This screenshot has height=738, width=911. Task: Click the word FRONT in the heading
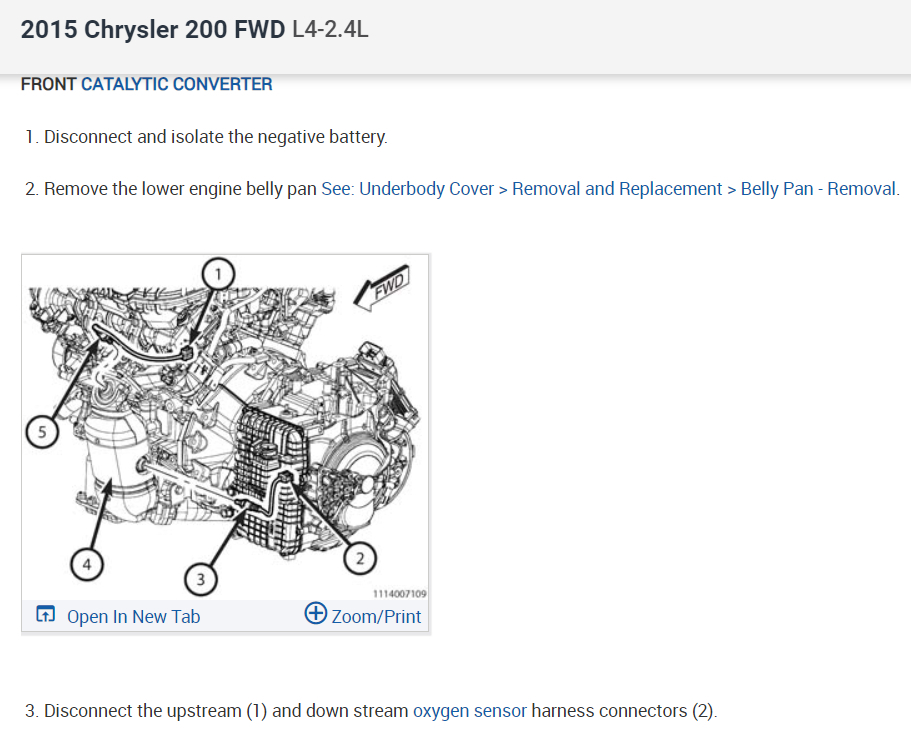[48, 84]
